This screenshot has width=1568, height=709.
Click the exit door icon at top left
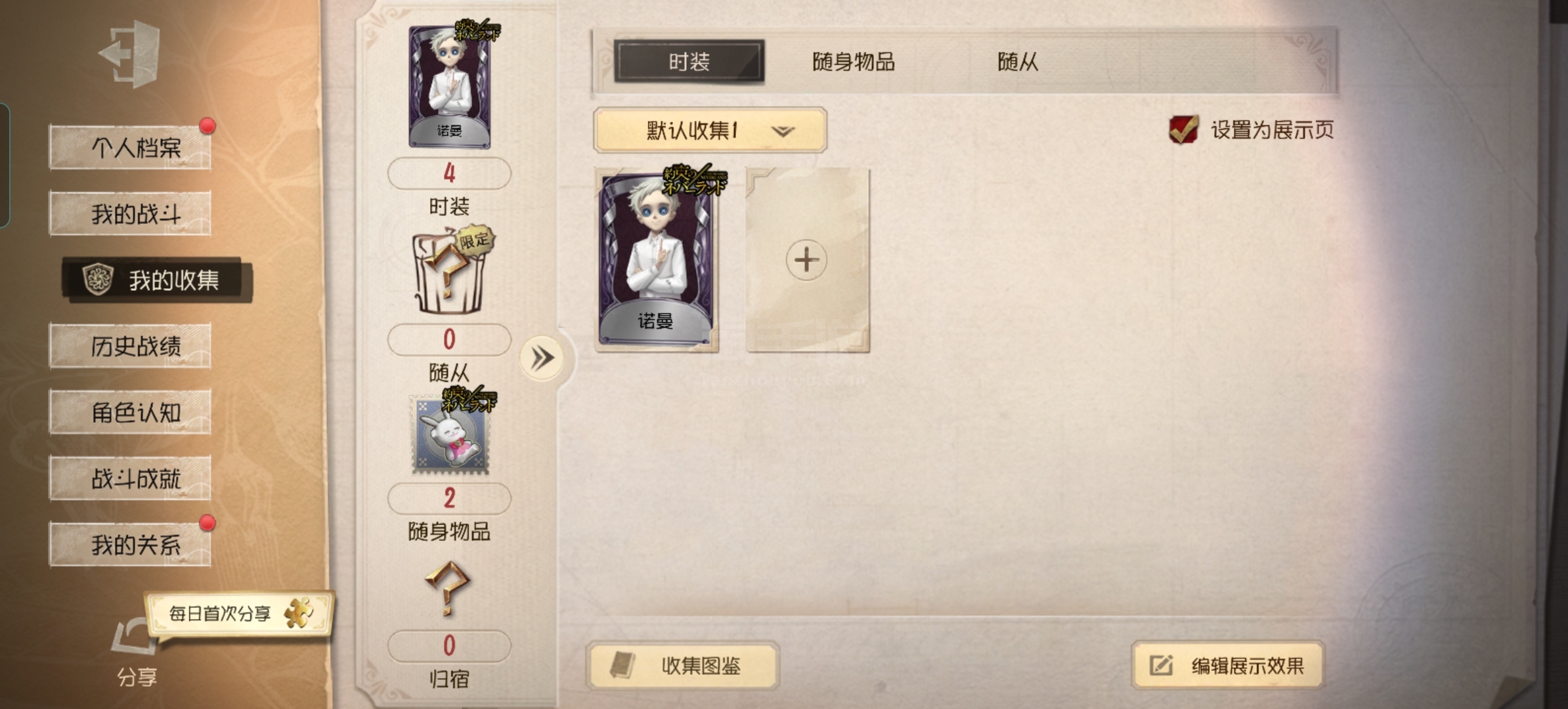pos(129,54)
